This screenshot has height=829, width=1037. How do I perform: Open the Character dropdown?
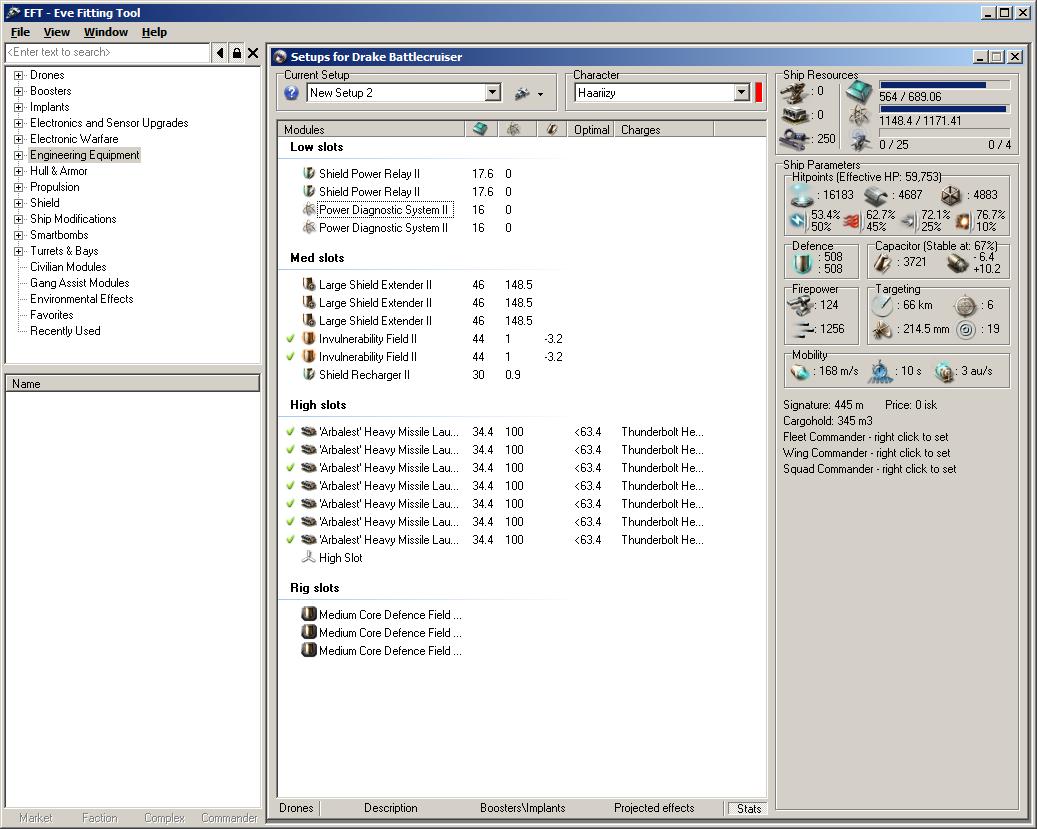742,93
